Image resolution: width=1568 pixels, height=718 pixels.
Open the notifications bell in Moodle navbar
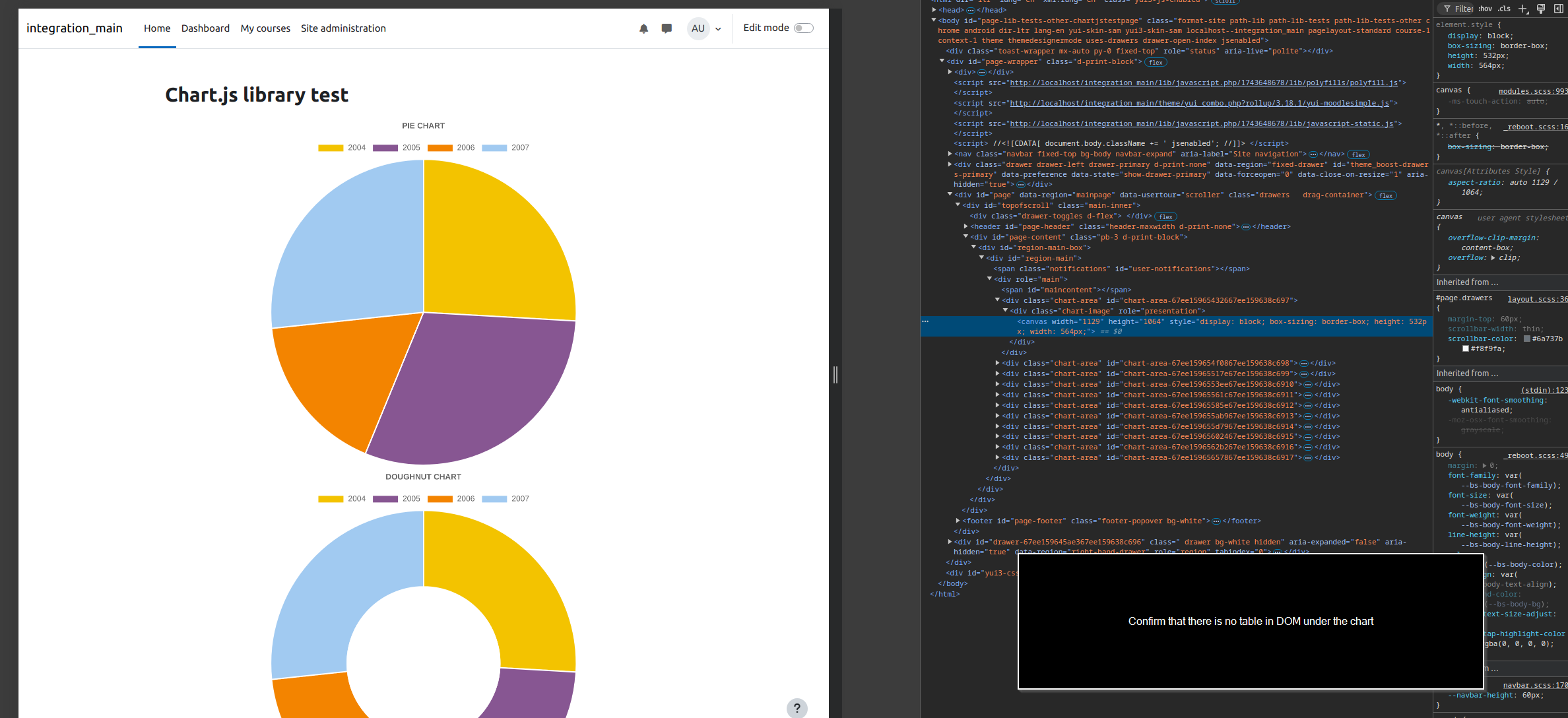(x=643, y=28)
